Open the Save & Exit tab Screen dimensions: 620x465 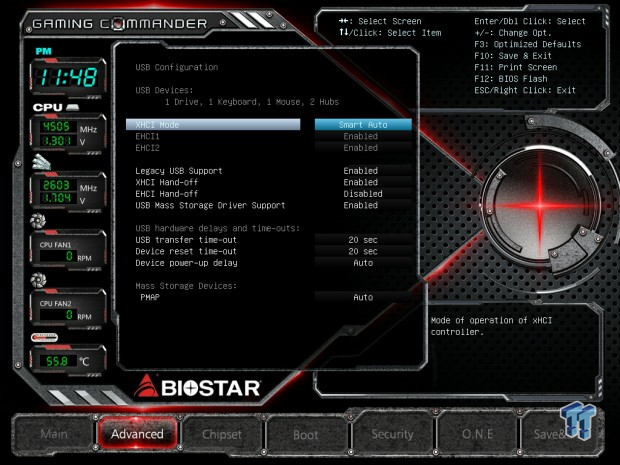pyautogui.click(x=560, y=434)
